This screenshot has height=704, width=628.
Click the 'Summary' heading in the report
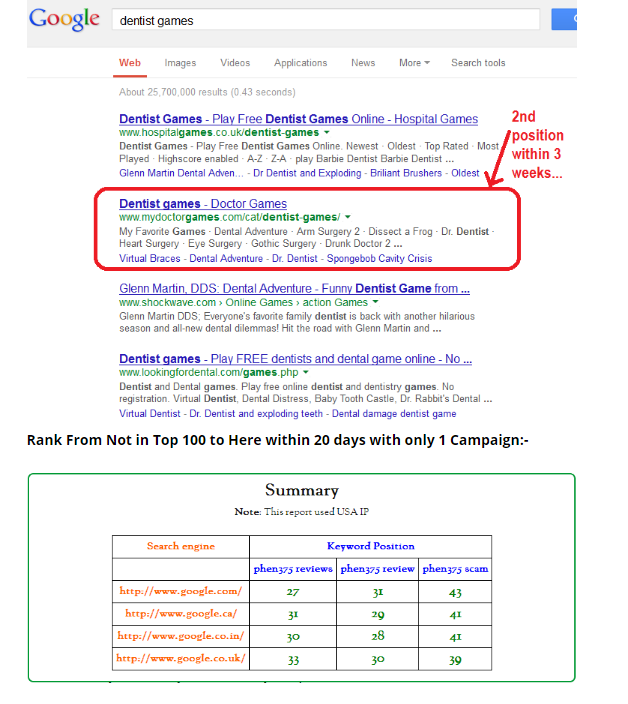tap(302, 490)
